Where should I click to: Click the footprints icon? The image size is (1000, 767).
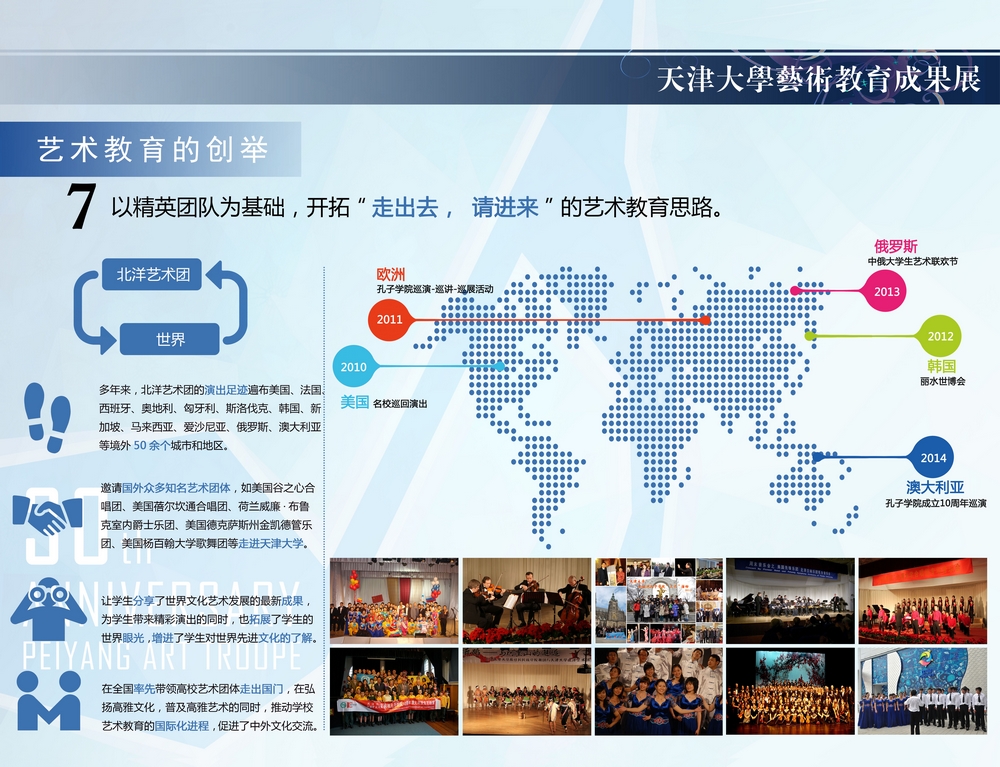47,415
